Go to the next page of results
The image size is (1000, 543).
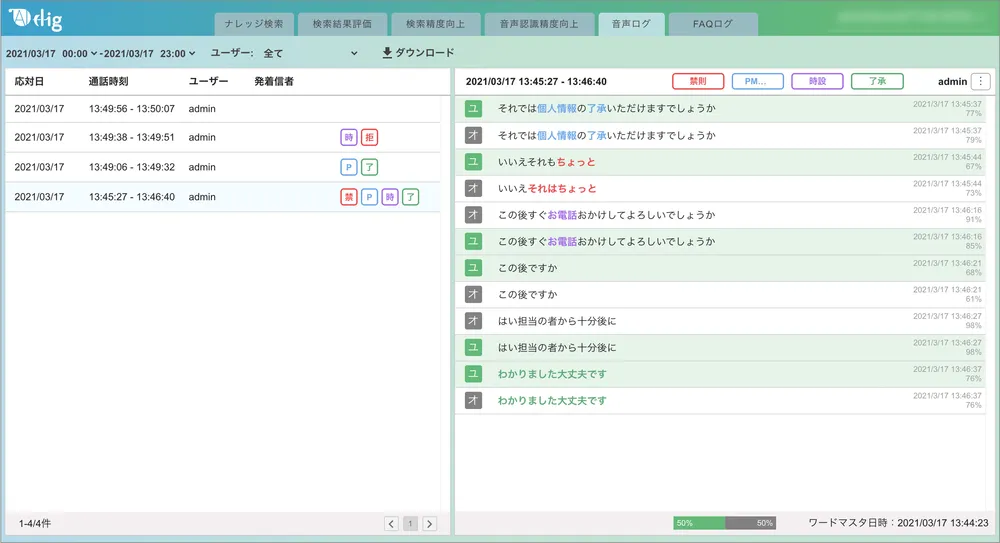(x=429, y=524)
